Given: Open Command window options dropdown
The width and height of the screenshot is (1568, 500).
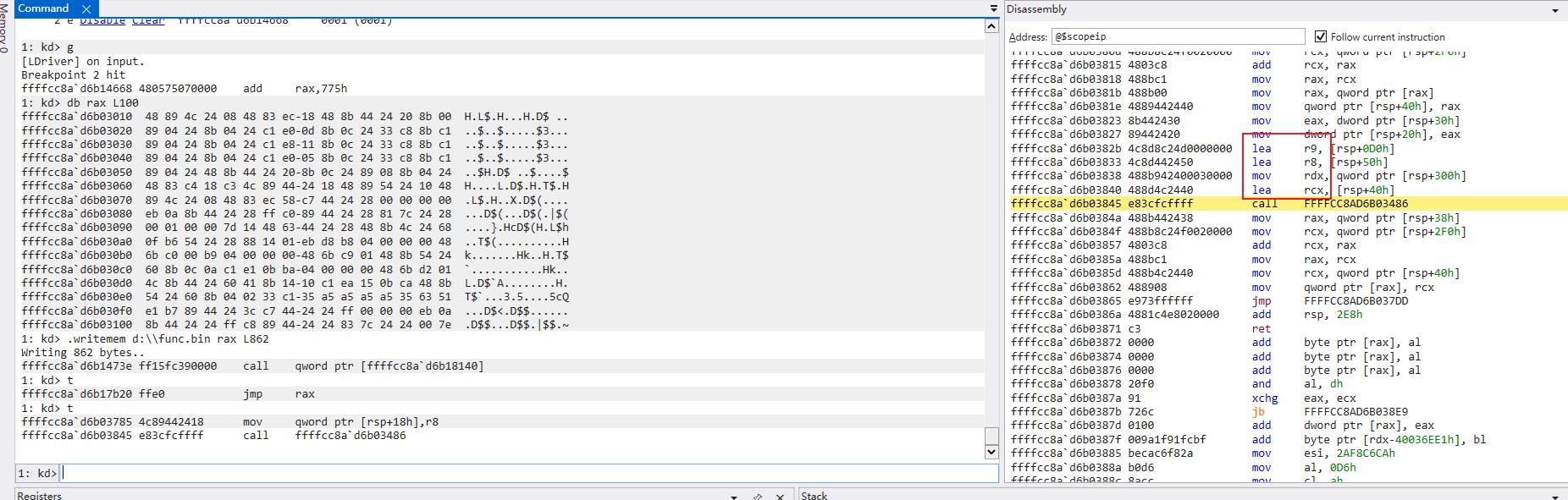Looking at the screenshot, I should pos(994,8).
